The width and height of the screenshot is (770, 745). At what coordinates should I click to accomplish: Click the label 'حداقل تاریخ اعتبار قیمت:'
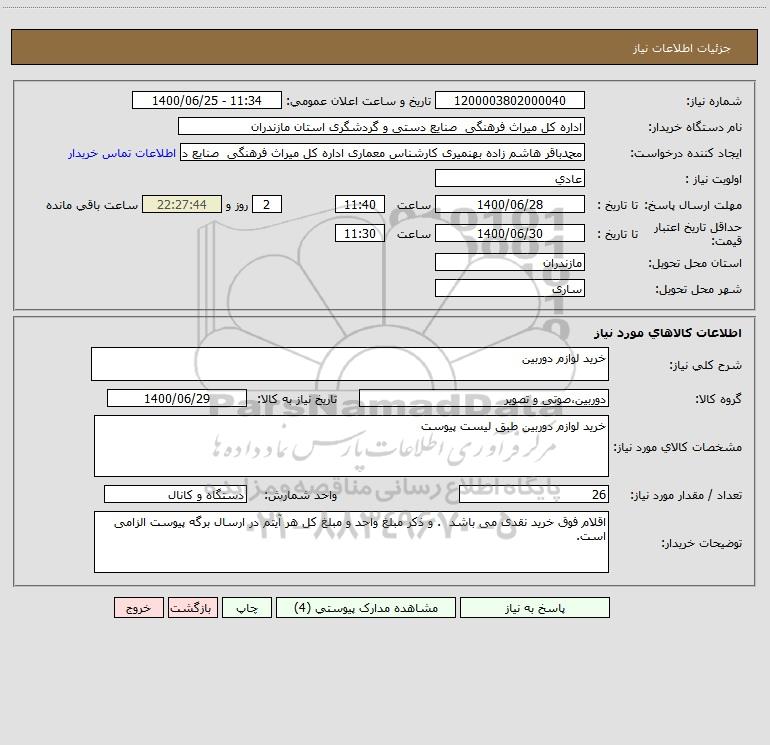coord(698,234)
